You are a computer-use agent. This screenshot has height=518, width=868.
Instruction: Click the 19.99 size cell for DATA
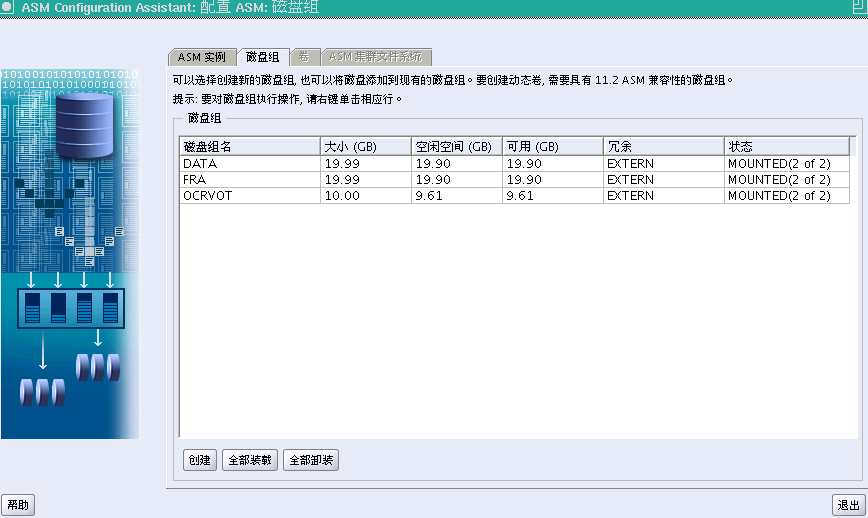pos(366,164)
